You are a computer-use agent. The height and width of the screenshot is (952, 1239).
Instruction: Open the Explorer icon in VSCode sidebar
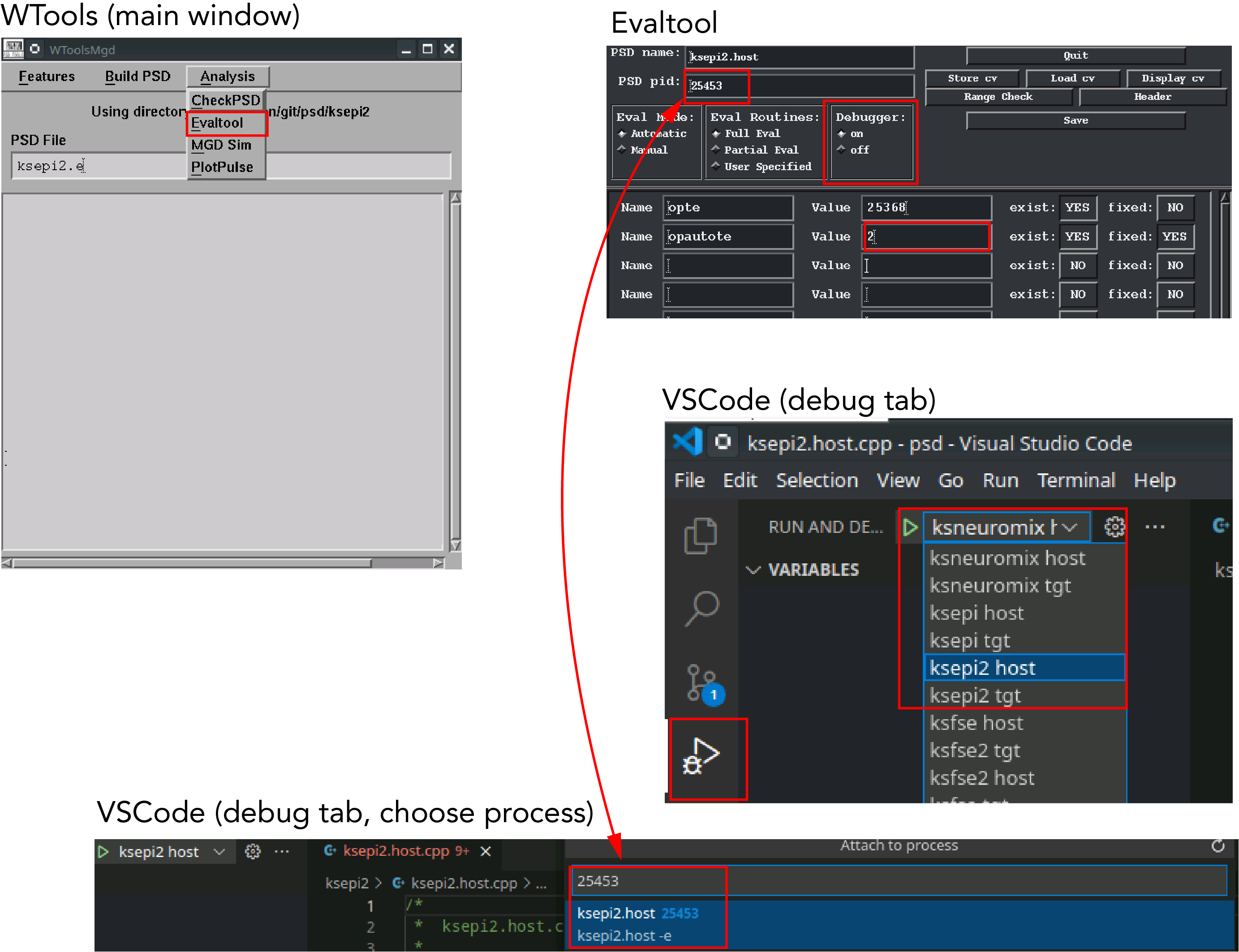pos(701,536)
